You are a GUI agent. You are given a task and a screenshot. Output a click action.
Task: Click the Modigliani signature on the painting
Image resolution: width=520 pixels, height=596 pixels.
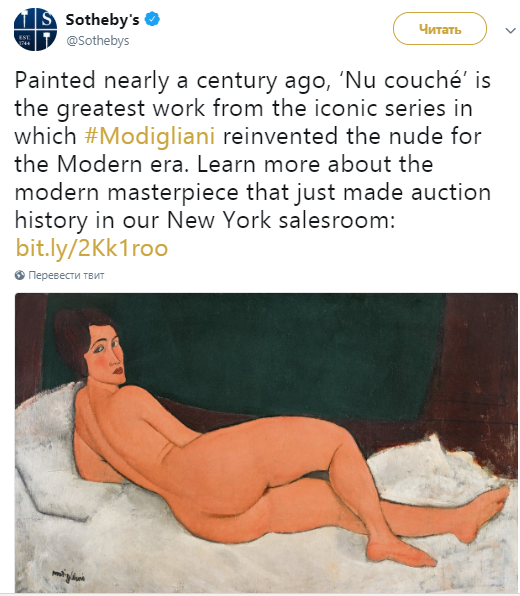[68, 576]
